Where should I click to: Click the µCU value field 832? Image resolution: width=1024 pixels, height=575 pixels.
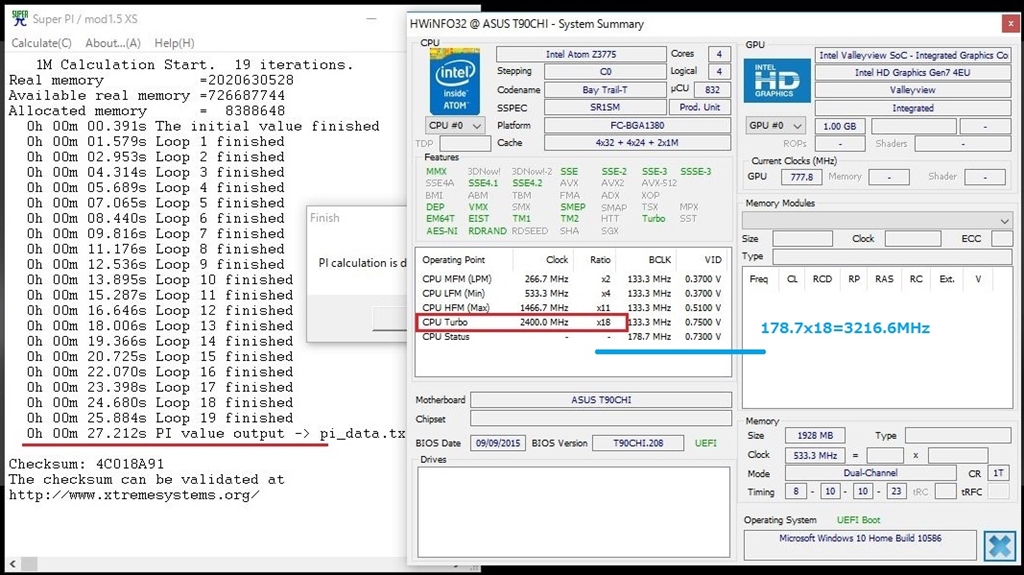(x=712, y=90)
